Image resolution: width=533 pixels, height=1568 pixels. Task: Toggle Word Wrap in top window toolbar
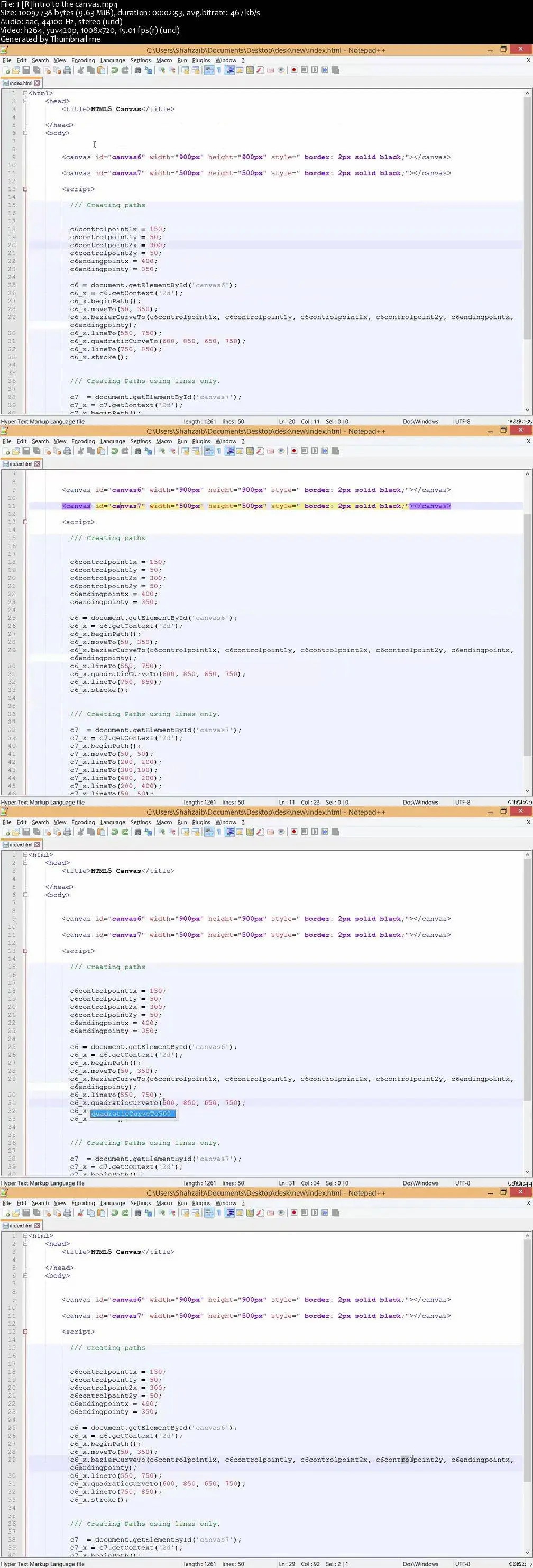point(208,70)
